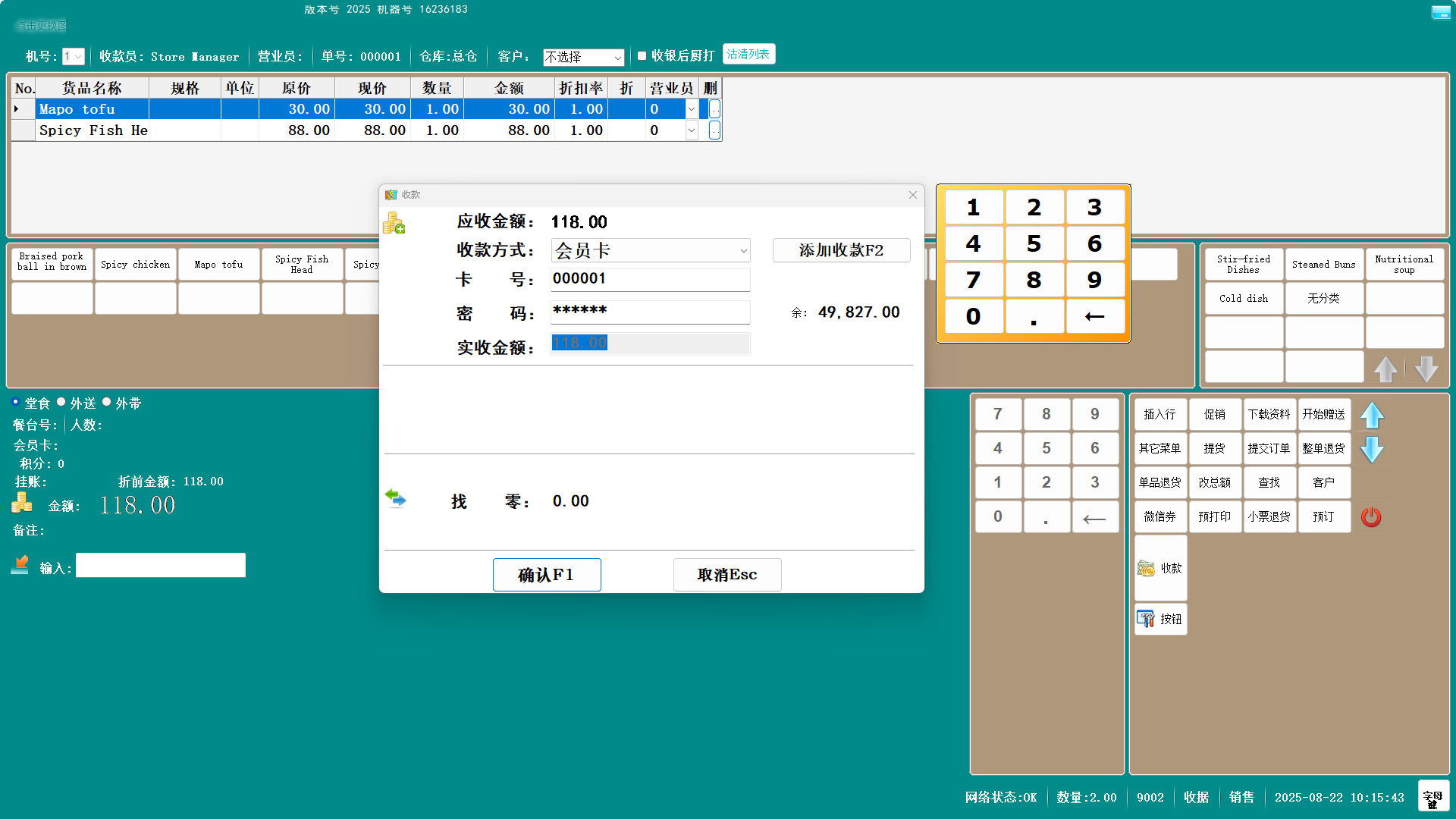The height and width of the screenshot is (819, 1456).
Task: Click the 现价 30.00 cell for Mapo tofu
Action: [x=372, y=109]
